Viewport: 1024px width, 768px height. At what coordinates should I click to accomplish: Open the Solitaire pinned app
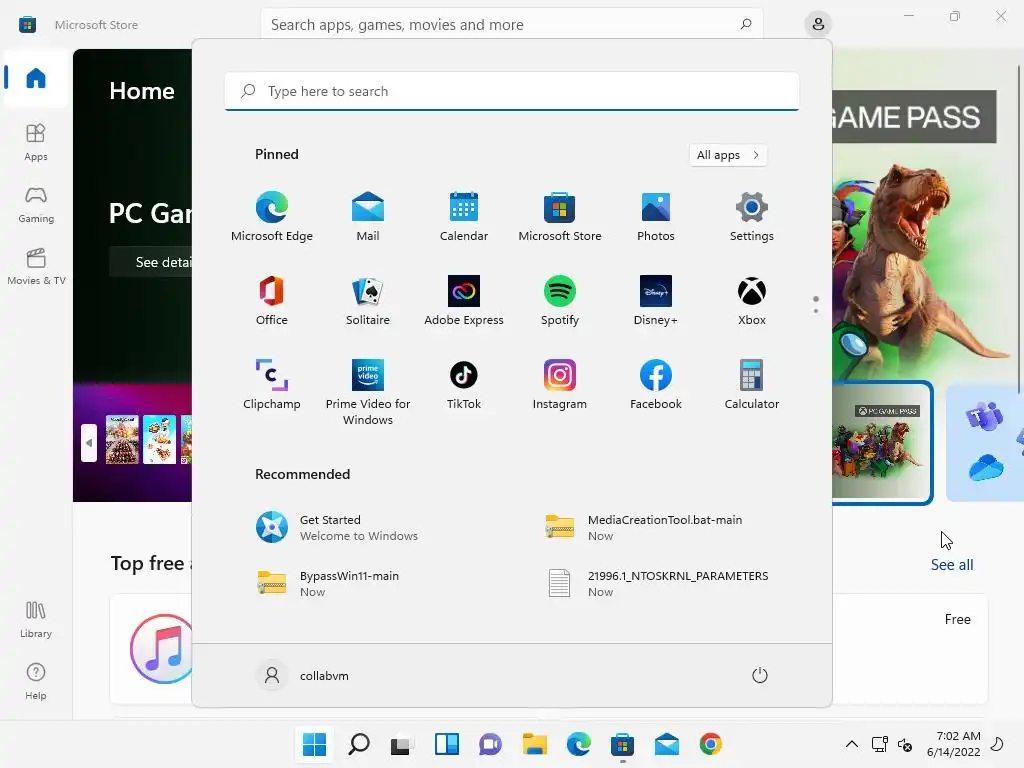tap(368, 300)
